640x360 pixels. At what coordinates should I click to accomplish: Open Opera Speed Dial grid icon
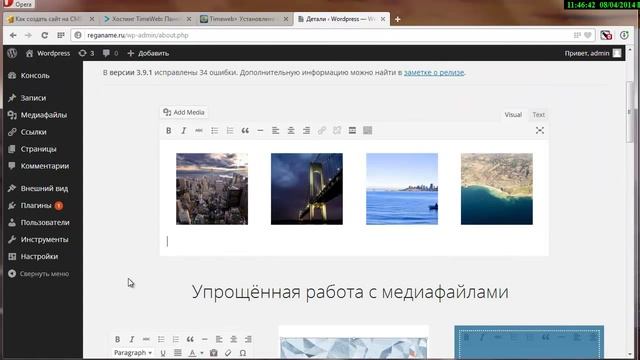coord(61,36)
